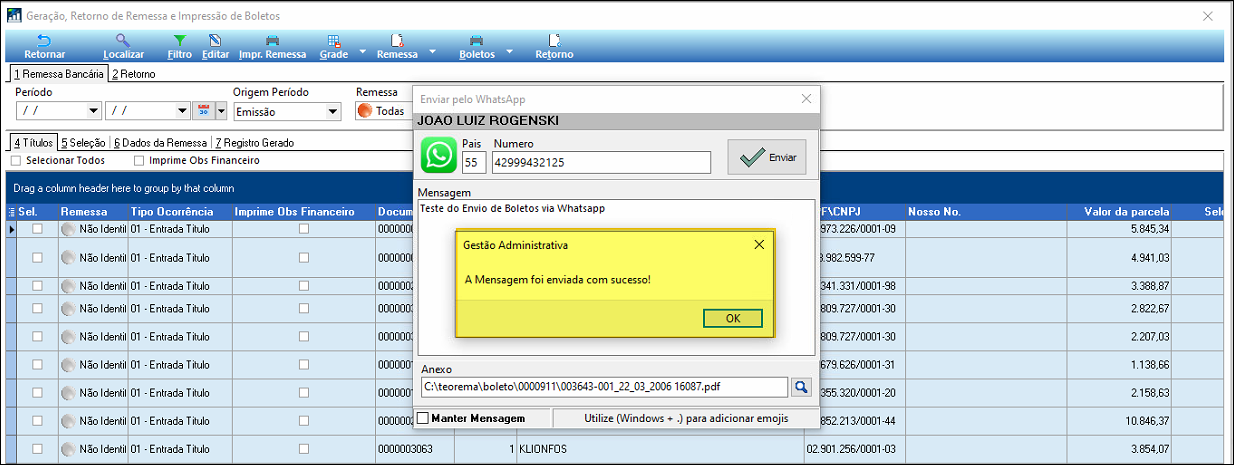Open the Origem Período Emissão combo box

pos(285,111)
